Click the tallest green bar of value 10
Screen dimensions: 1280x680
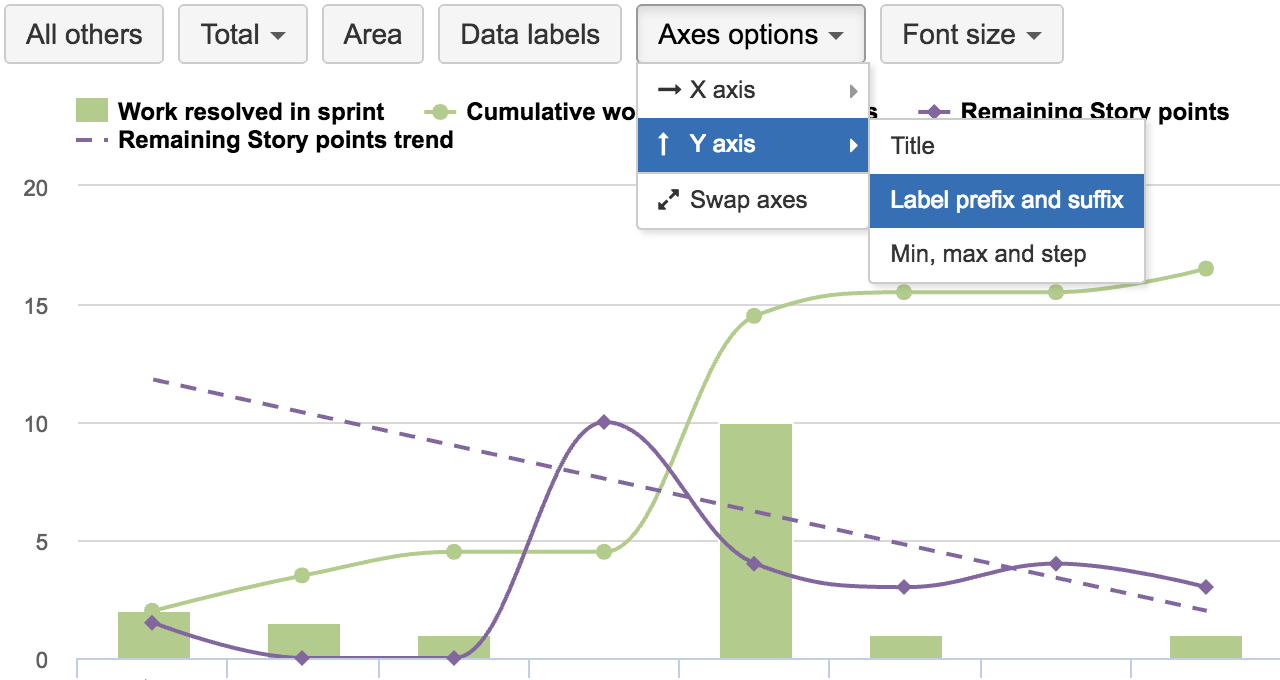[x=755, y=540]
